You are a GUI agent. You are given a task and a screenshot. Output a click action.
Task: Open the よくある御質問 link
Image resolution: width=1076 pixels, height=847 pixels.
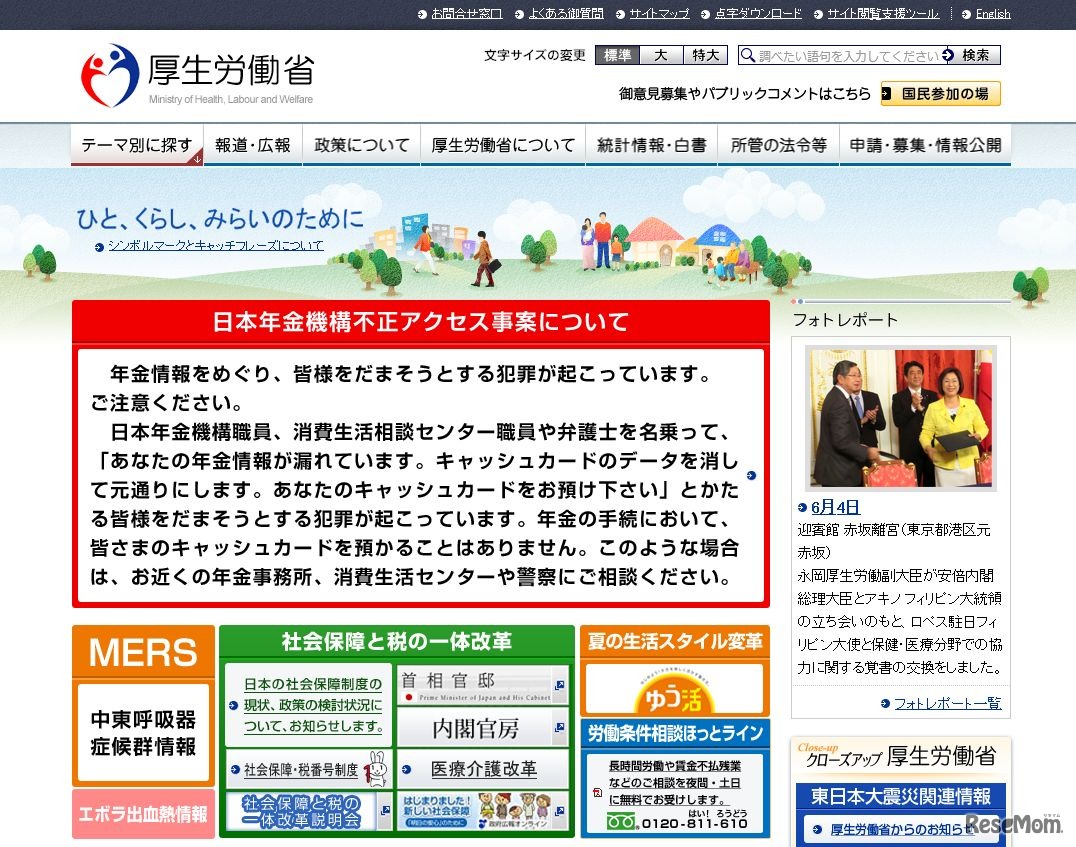click(566, 13)
